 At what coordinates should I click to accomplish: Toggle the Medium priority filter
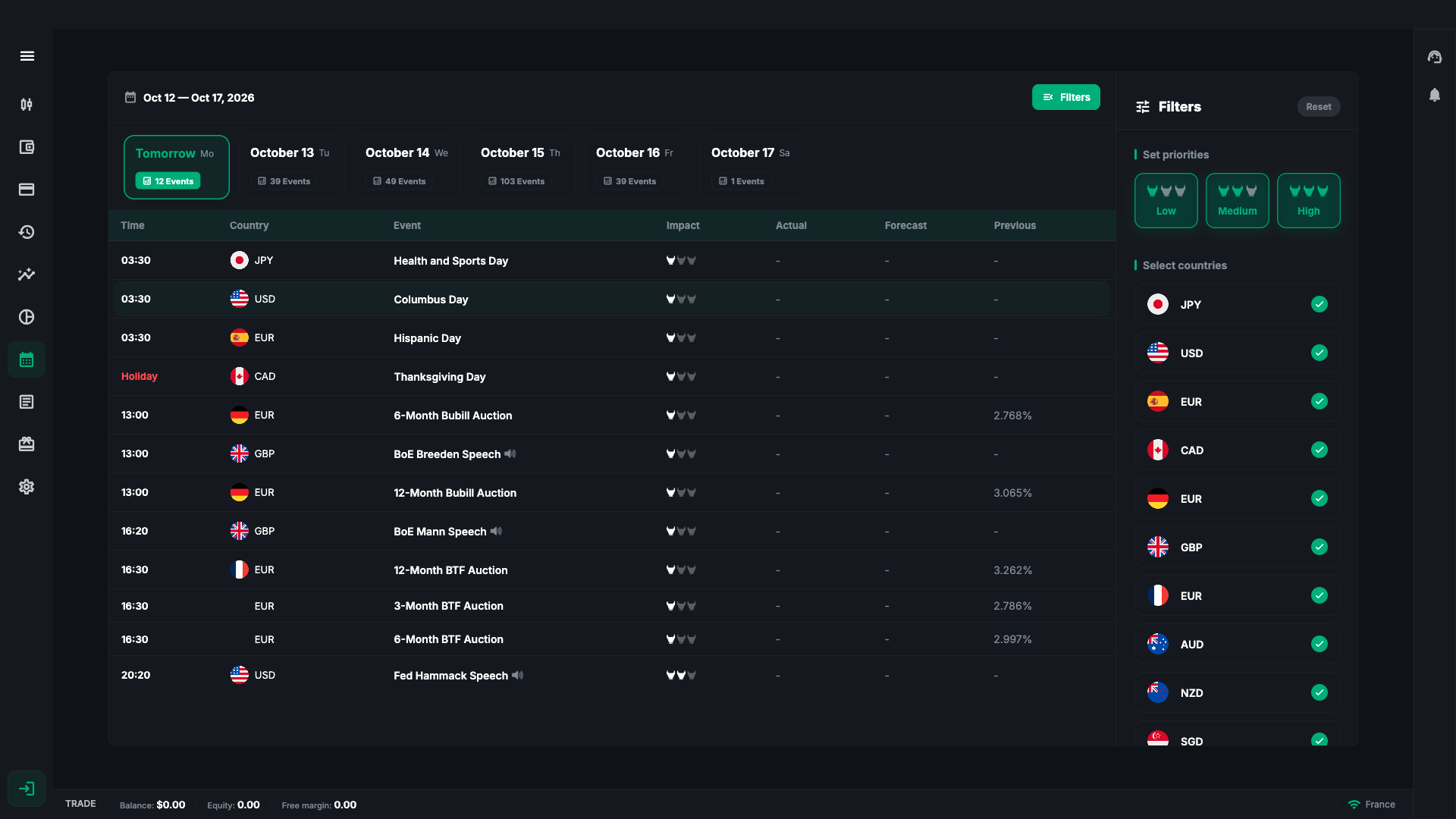(1238, 200)
